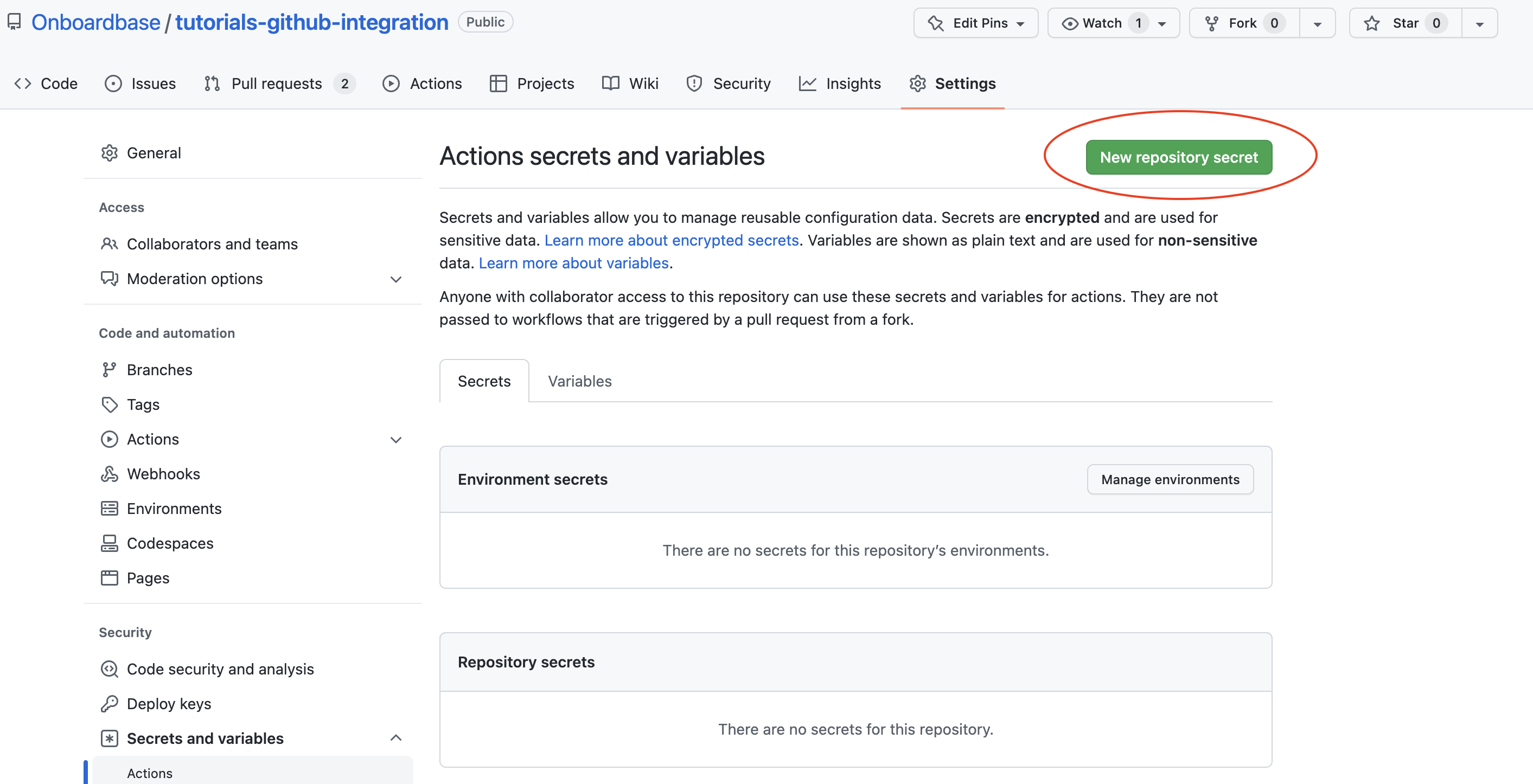This screenshot has height=784, width=1533.
Task: Open the Star lists dropdown arrow
Action: pyautogui.click(x=1479, y=24)
